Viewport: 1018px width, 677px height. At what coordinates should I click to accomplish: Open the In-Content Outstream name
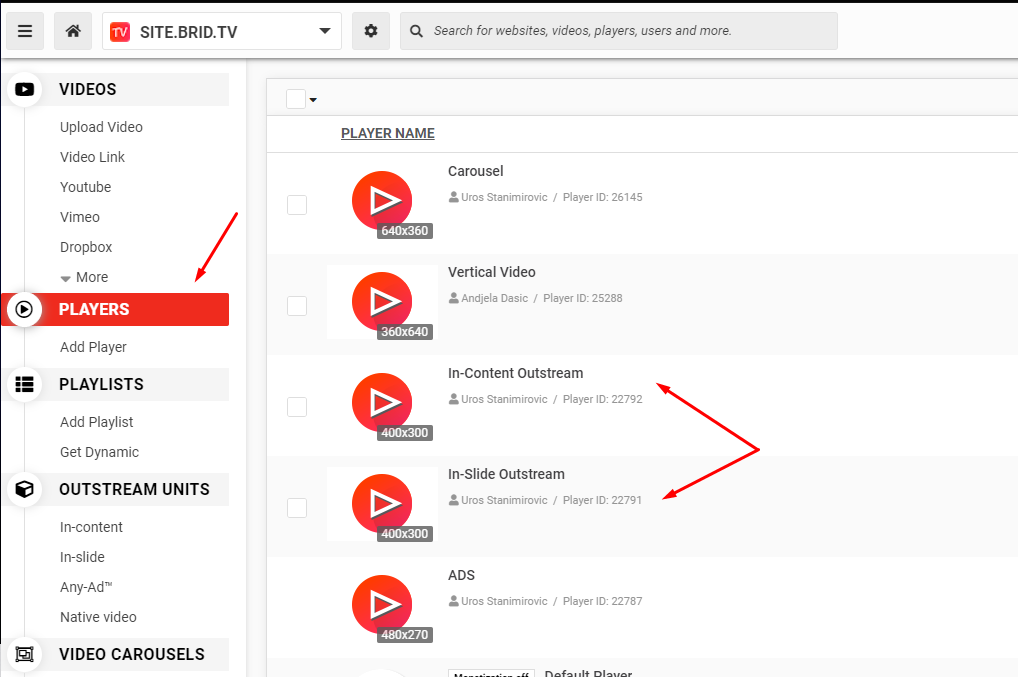[515, 373]
